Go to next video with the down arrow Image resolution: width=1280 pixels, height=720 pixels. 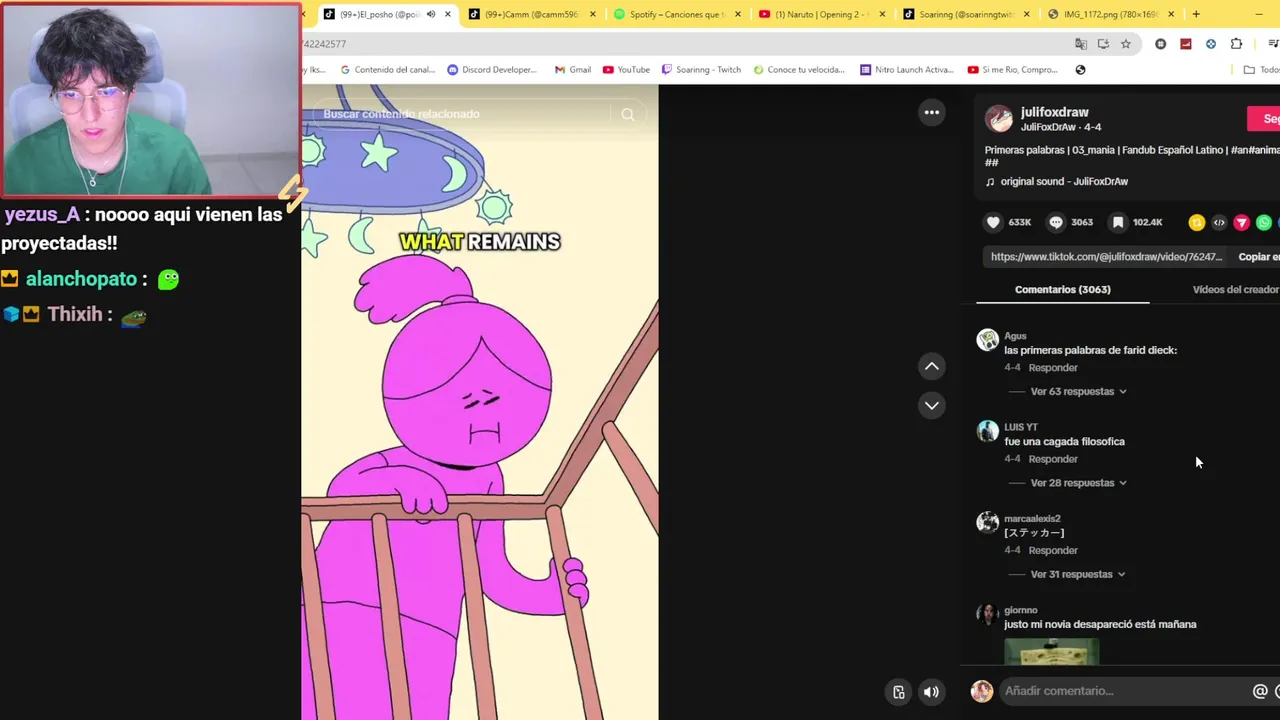click(932, 405)
